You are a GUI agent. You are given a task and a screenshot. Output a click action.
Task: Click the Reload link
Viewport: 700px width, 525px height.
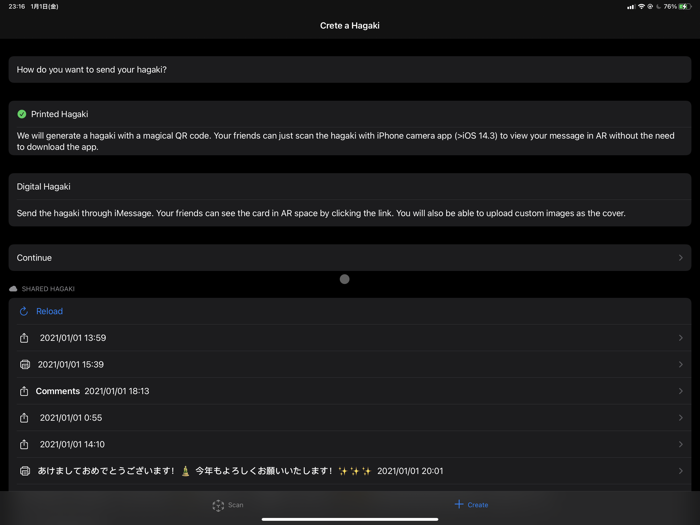click(49, 311)
